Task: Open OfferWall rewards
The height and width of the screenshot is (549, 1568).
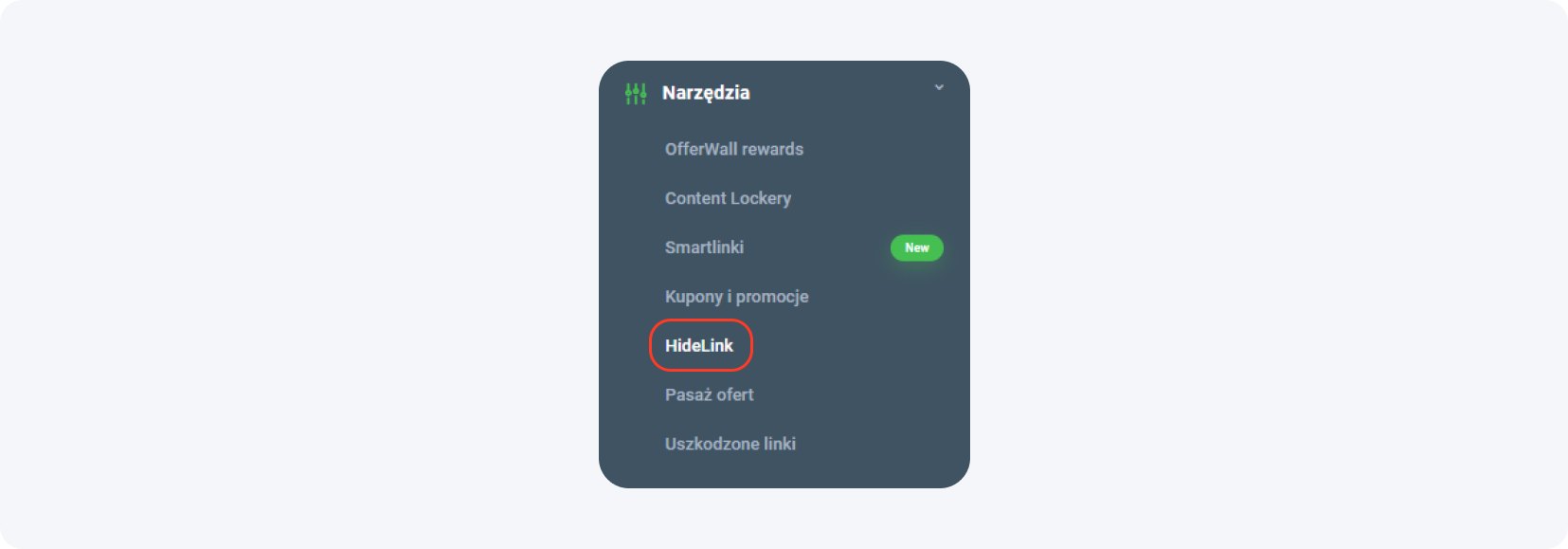Action: (733, 149)
